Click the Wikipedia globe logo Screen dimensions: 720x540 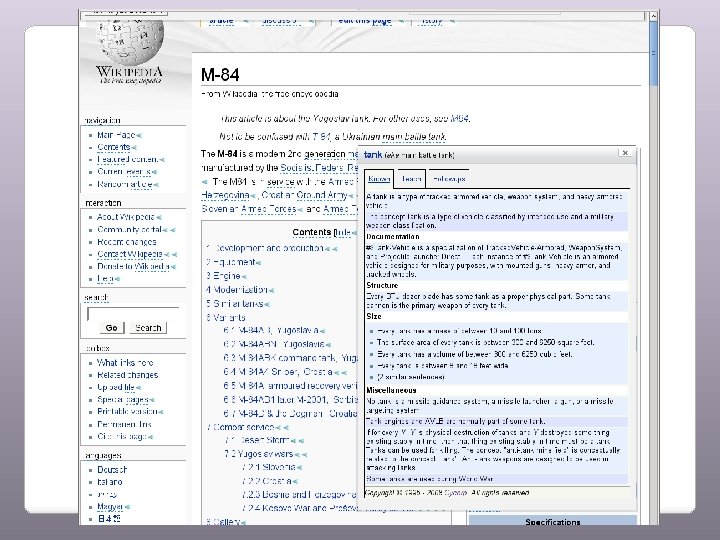[x=130, y=42]
